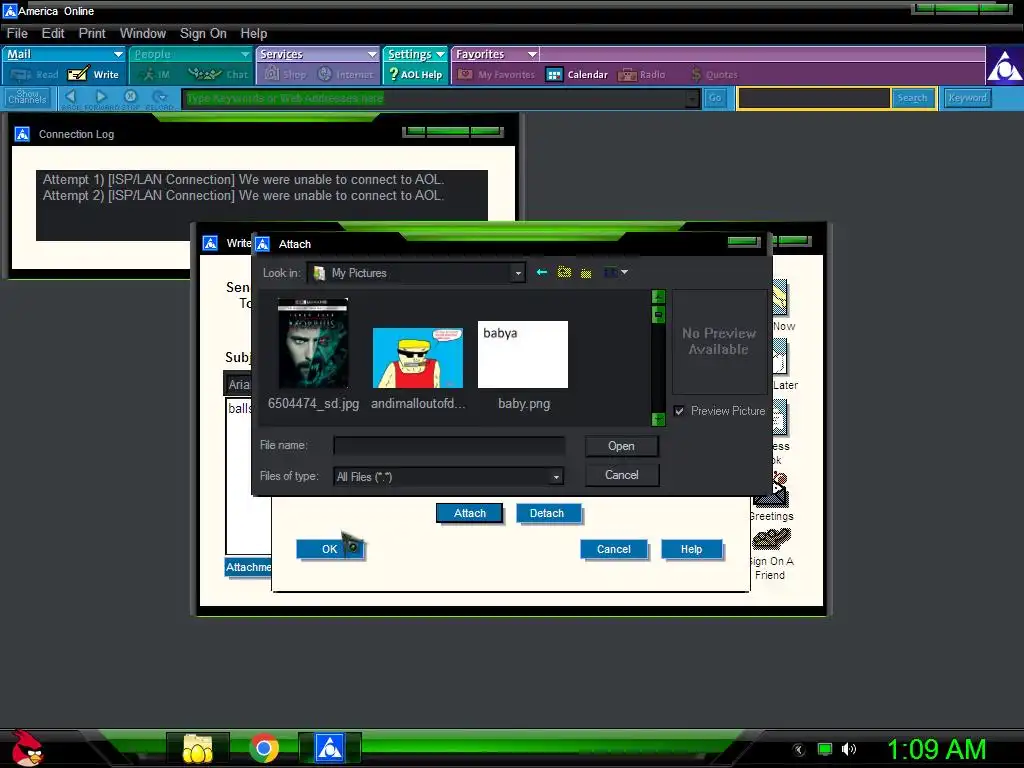The image size is (1024, 768).
Task: Open the Window menu
Action: point(142,33)
